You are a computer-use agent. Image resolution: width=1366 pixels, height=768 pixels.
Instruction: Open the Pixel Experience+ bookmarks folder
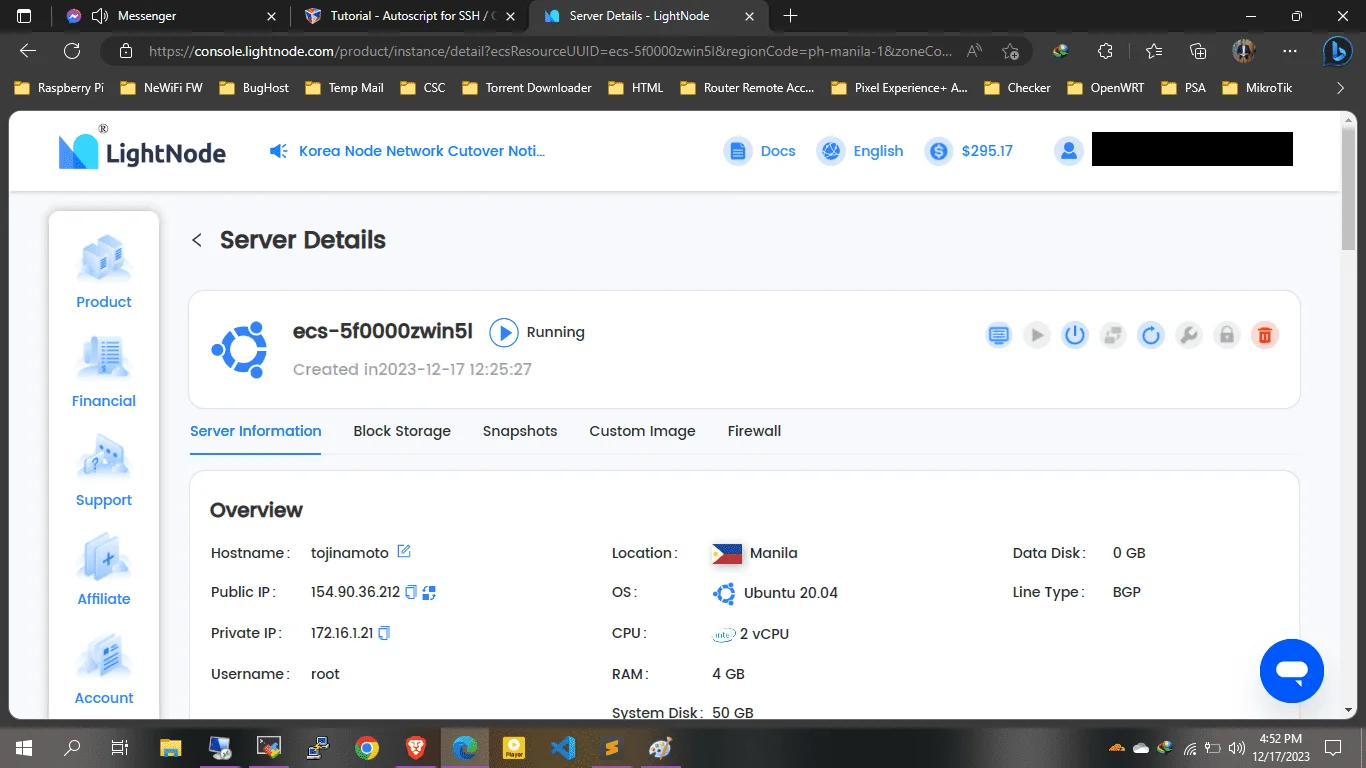tap(899, 88)
